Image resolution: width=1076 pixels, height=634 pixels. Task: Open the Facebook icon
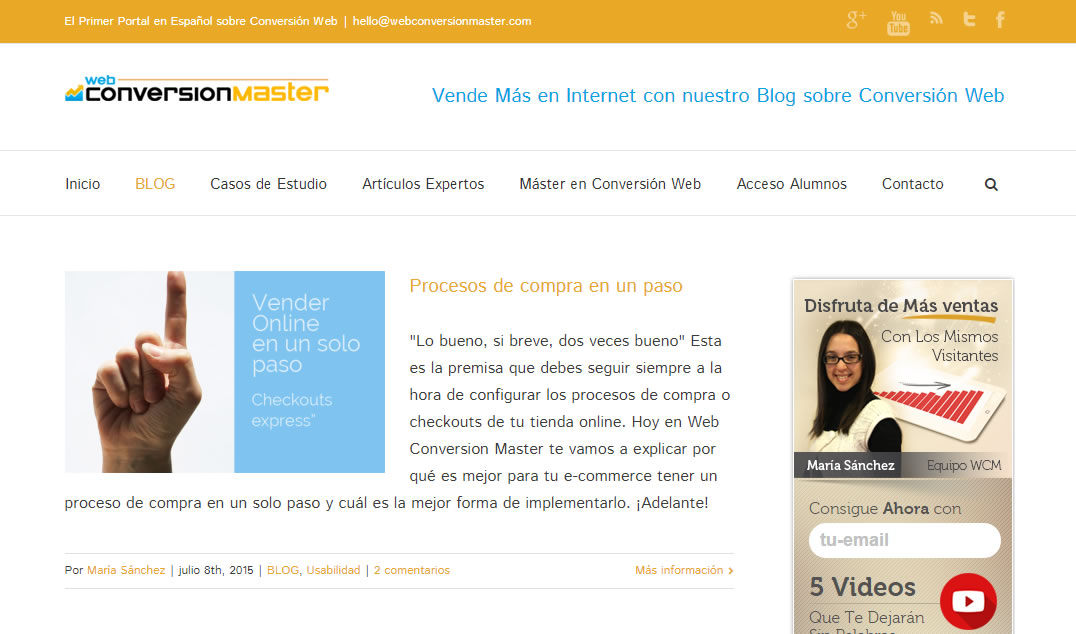click(x=1000, y=18)
